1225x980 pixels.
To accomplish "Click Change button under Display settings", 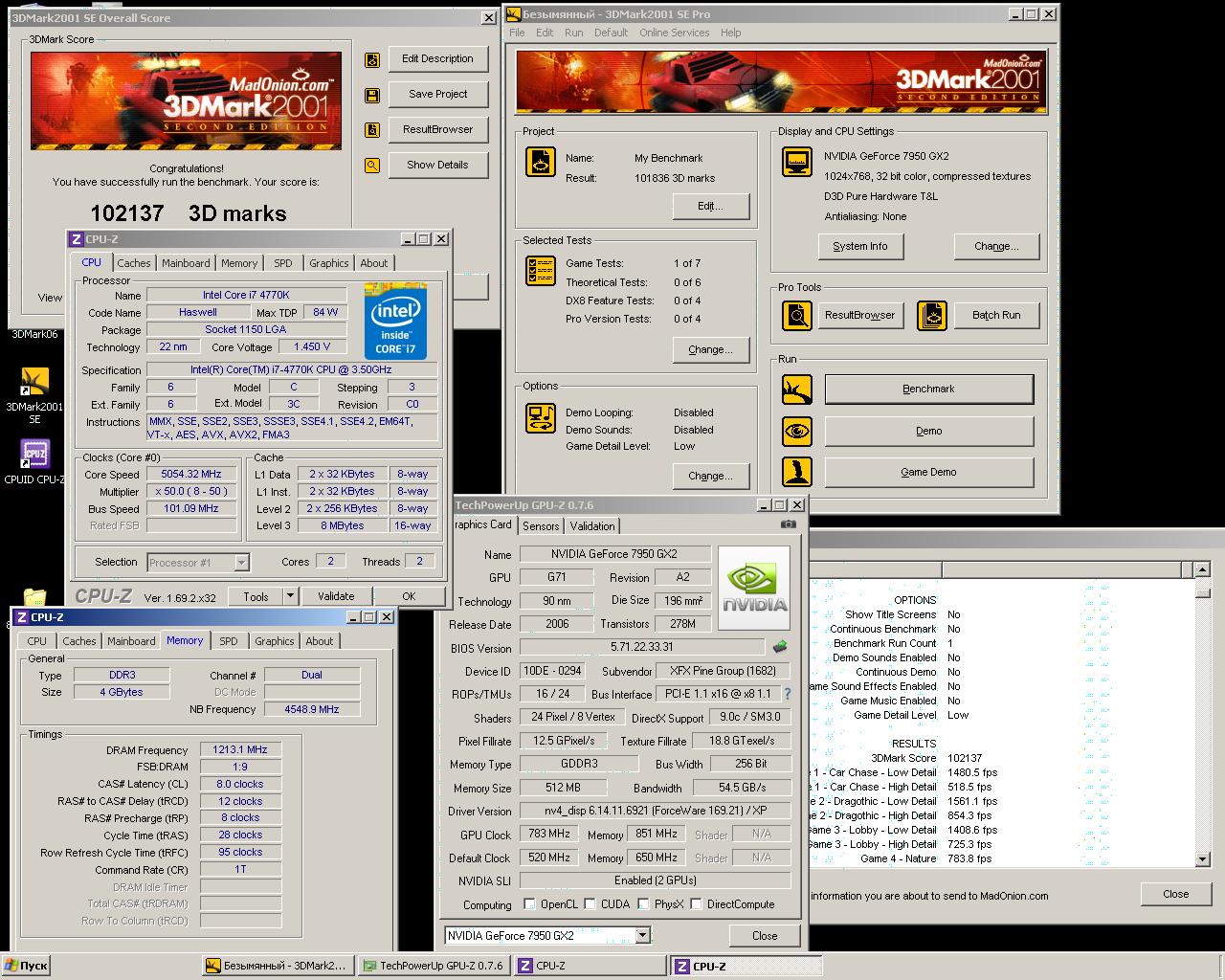I will tap(996, 246).
